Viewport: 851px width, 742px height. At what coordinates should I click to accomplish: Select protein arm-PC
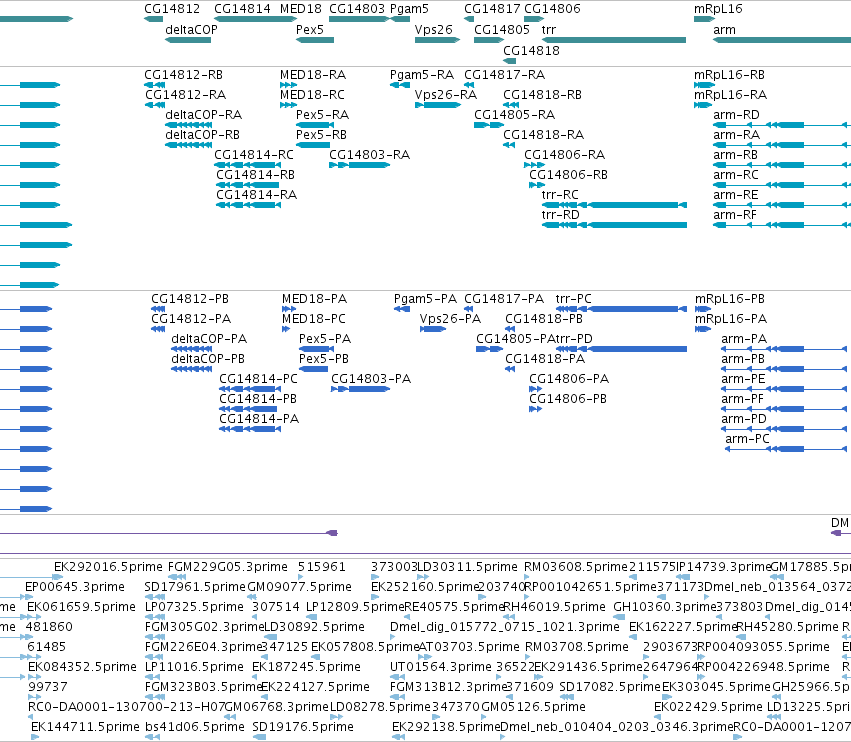click(x=747, y=439)
